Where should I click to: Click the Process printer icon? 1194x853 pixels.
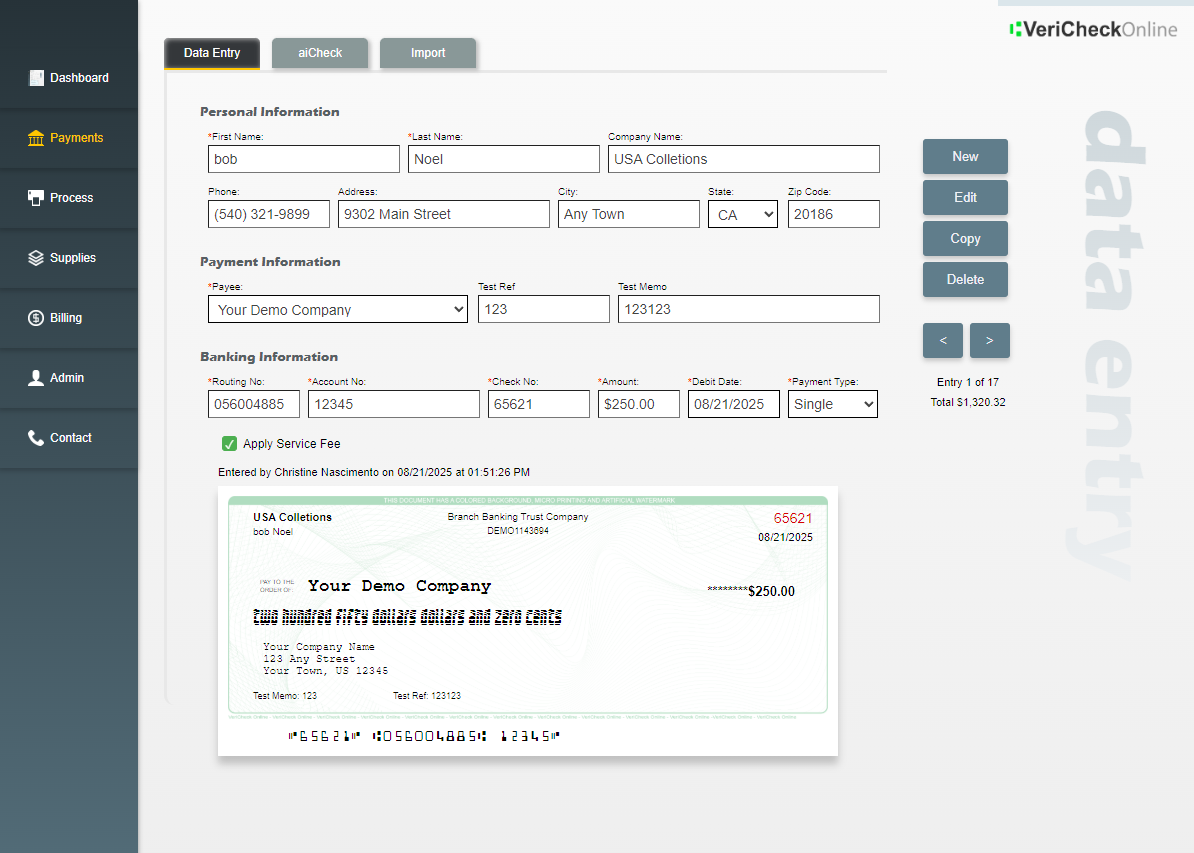pos(37,198)
